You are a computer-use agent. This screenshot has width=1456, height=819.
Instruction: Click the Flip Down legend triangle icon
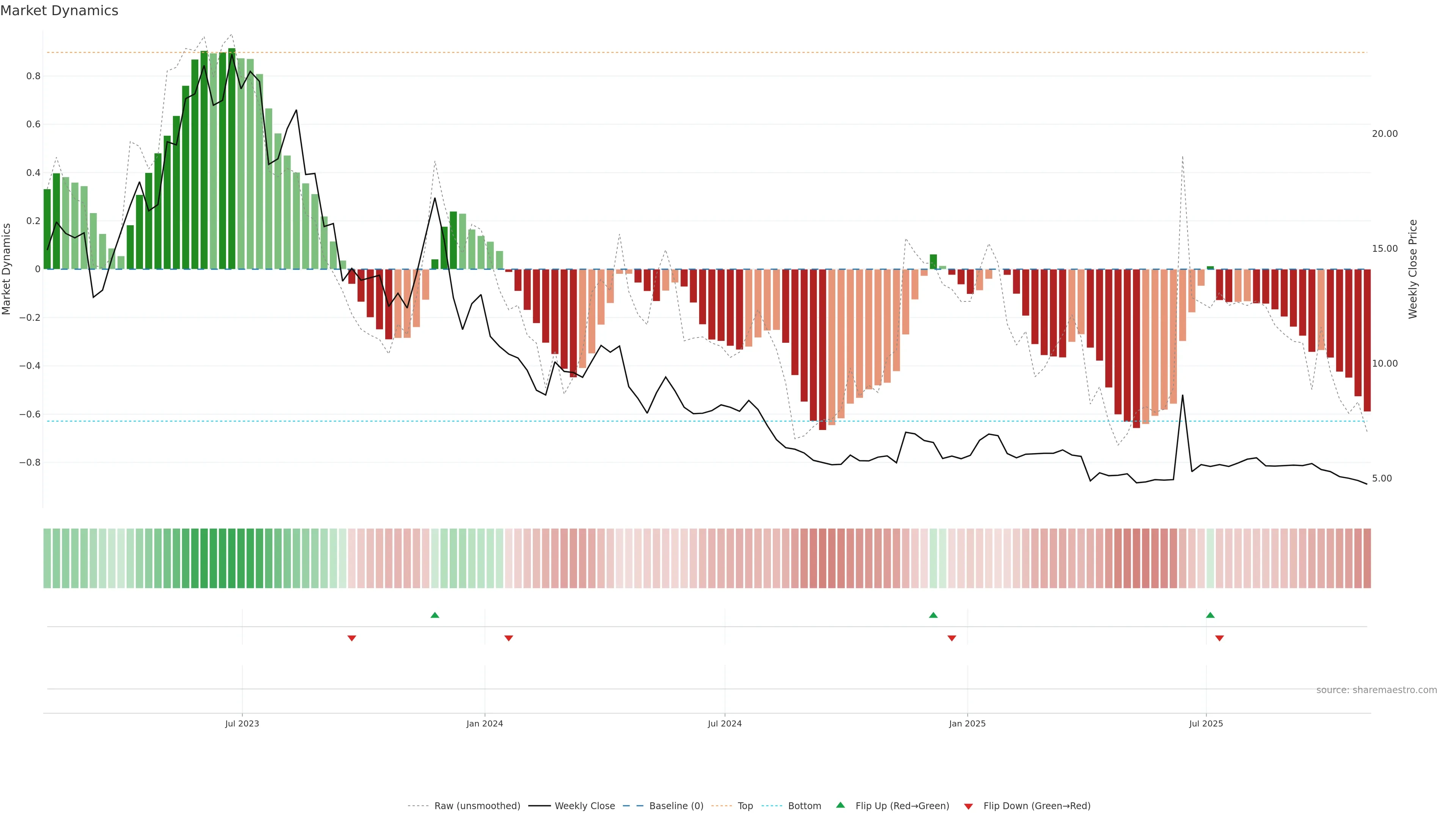[968, 806]
